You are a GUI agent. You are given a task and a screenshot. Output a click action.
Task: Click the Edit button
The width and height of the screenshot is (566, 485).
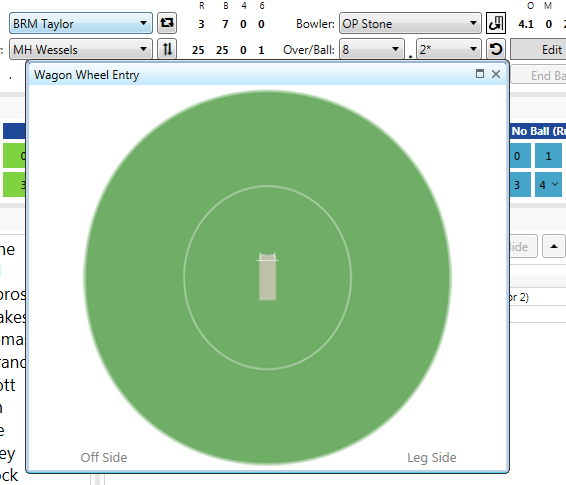[x=539, y=49]
